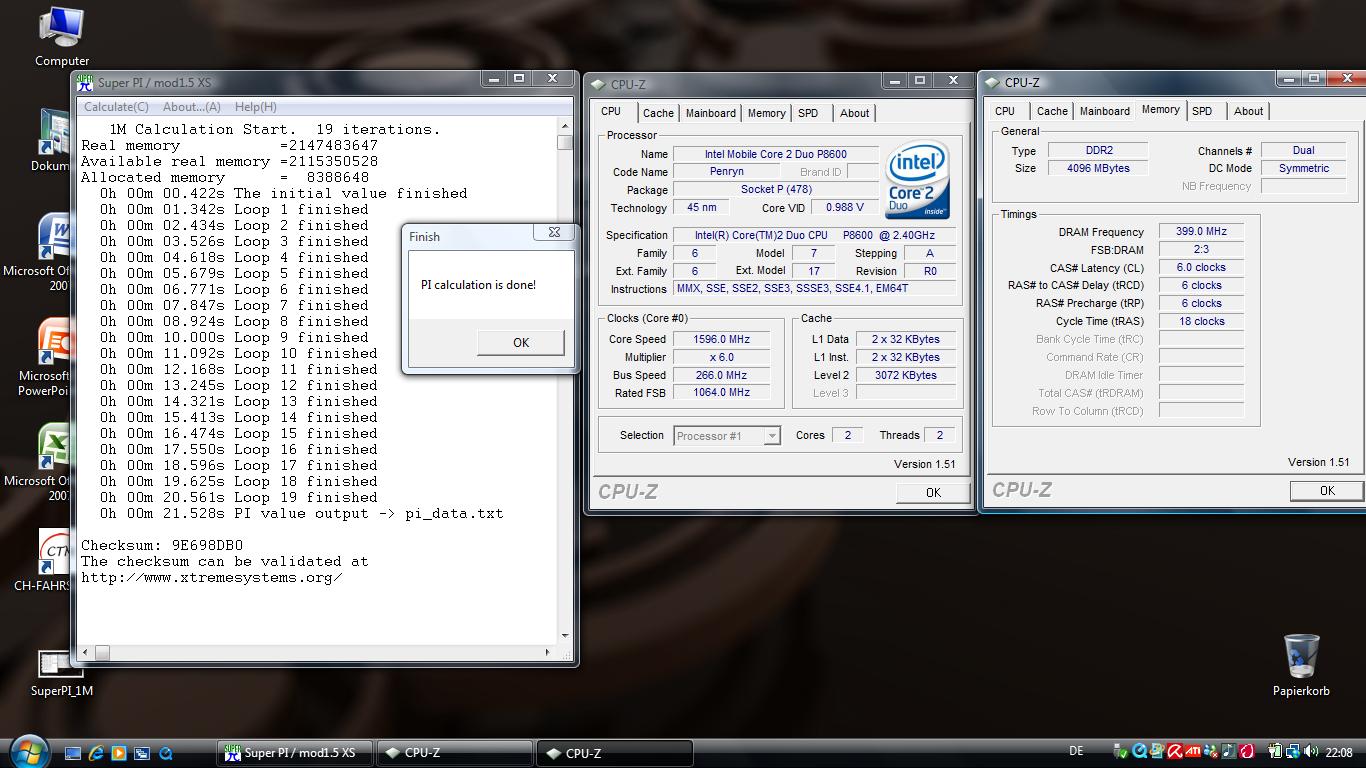This screenshot has height=768, width=1366.
Task: Click the DE language indicator
Action: pyautogui.click(x=1076, y=751)
